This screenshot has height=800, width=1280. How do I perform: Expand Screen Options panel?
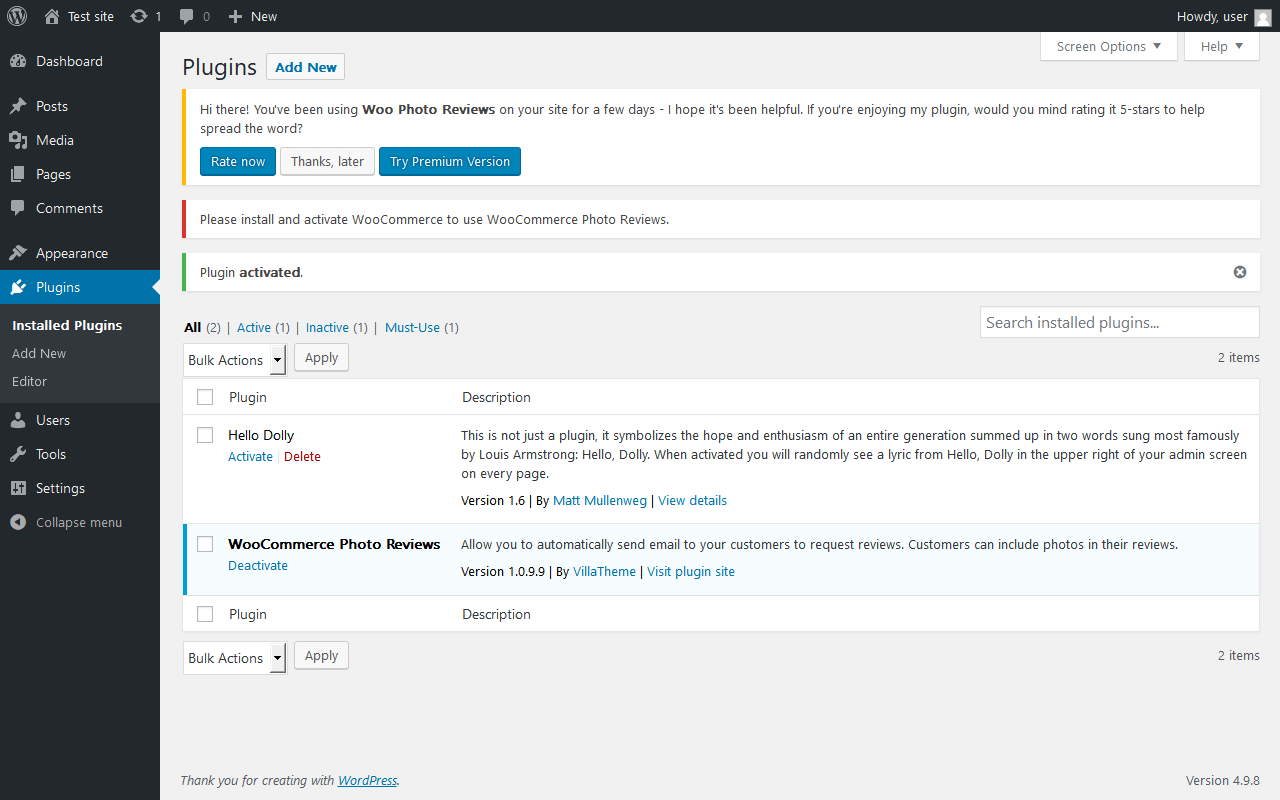(x=1109, y=46)
